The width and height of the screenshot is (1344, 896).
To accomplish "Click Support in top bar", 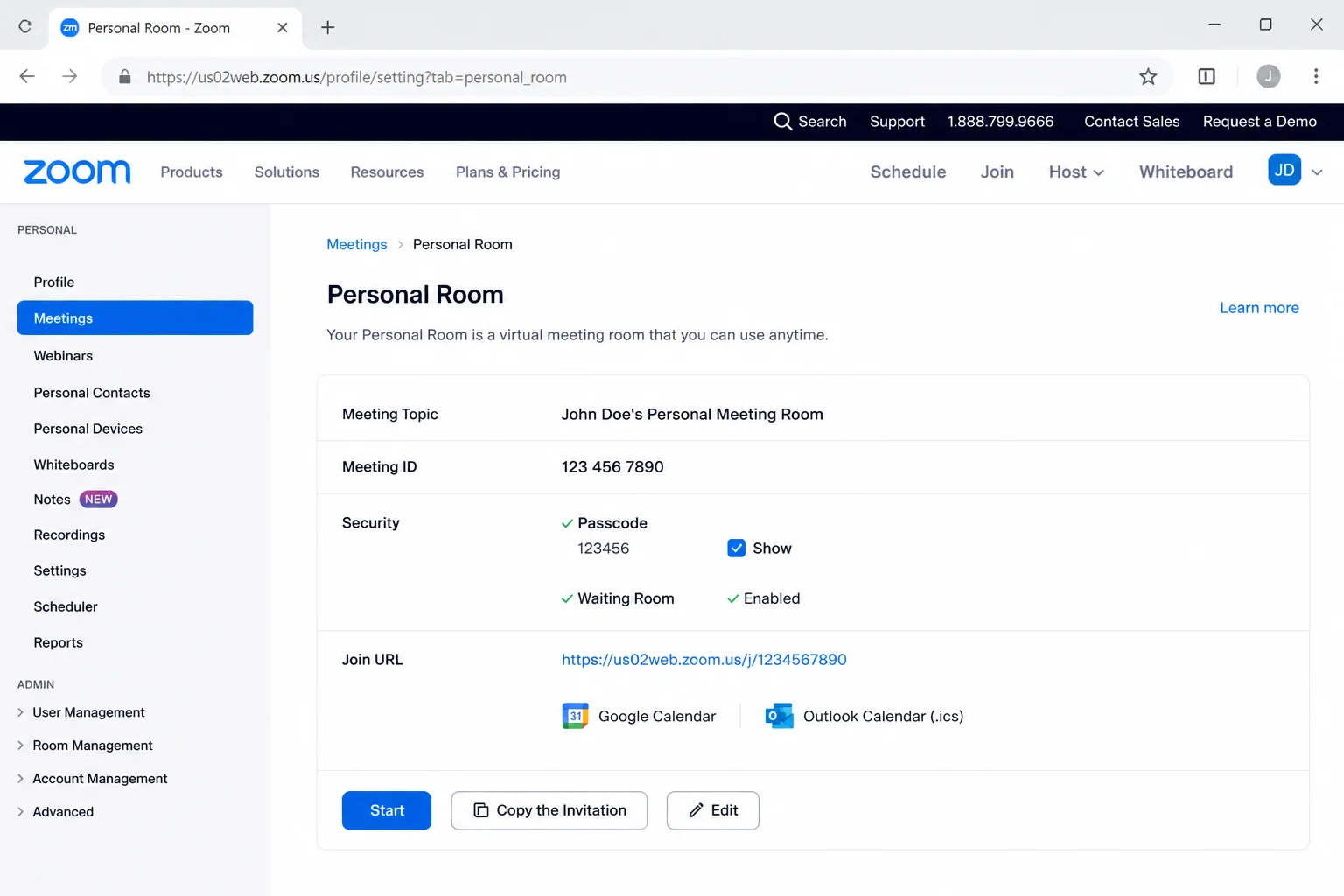I will coord(897,122).
